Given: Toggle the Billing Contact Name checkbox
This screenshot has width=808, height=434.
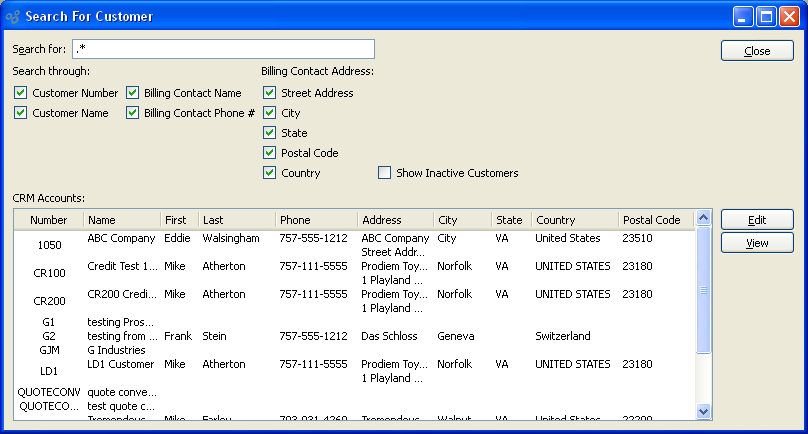Looking at the screenshot, I should [132, 93].
